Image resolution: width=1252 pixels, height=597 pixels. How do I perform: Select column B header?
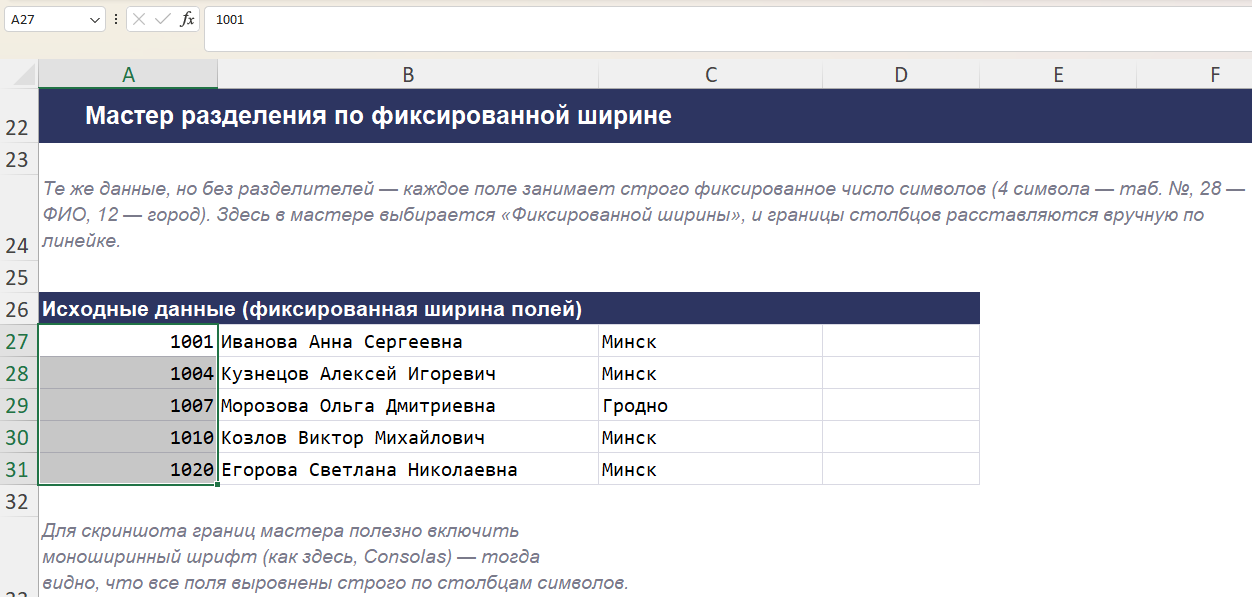(408, 74)
